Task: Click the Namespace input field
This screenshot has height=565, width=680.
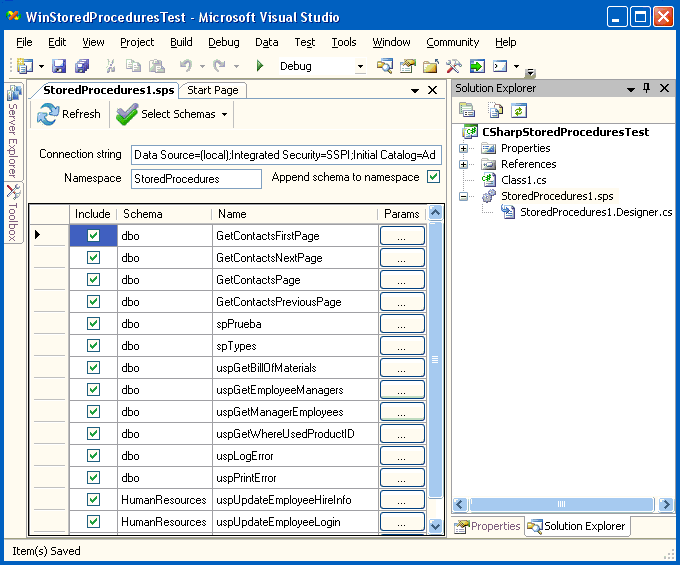Action: 196,179
